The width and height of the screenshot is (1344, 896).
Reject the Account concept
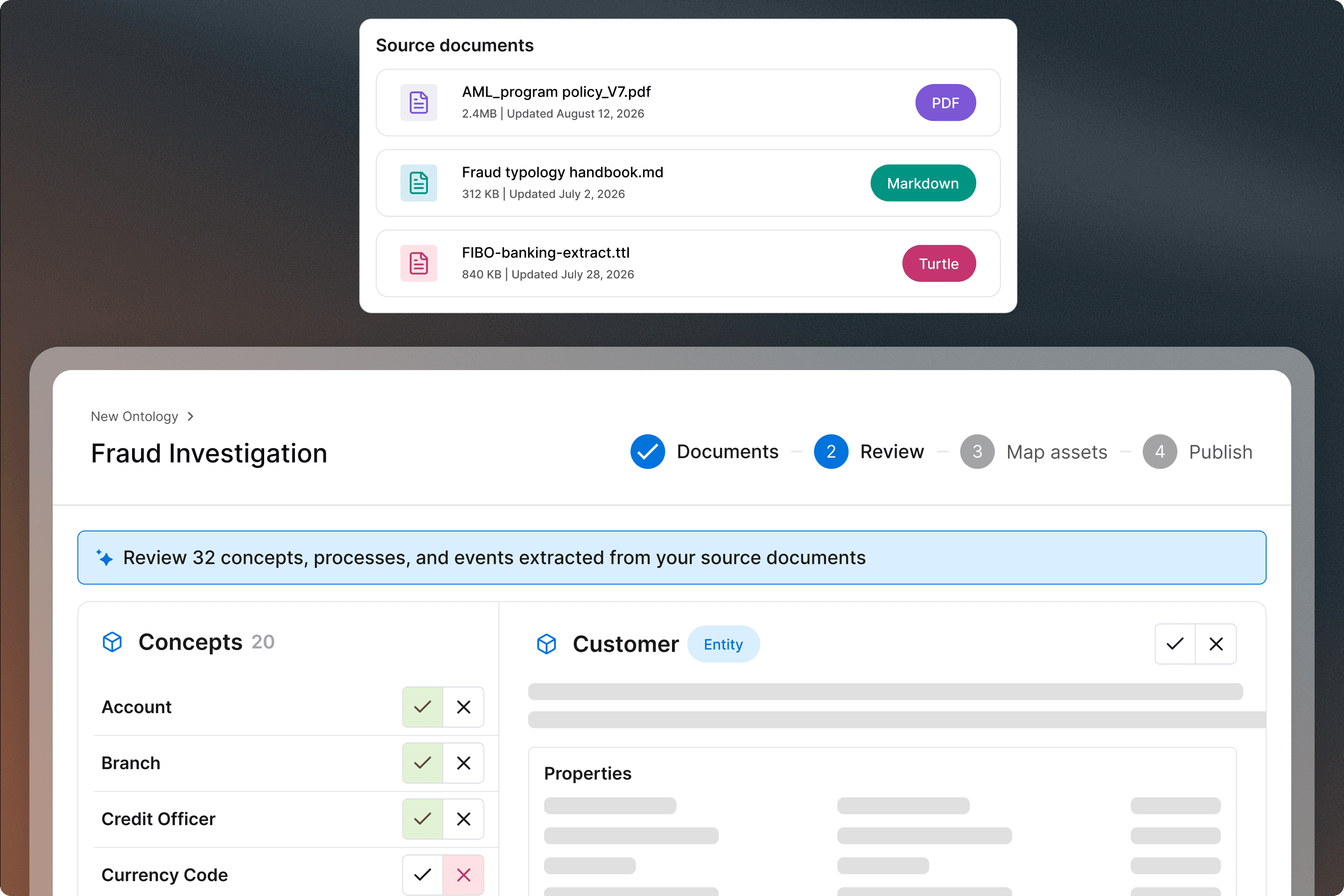coord(463,707)
